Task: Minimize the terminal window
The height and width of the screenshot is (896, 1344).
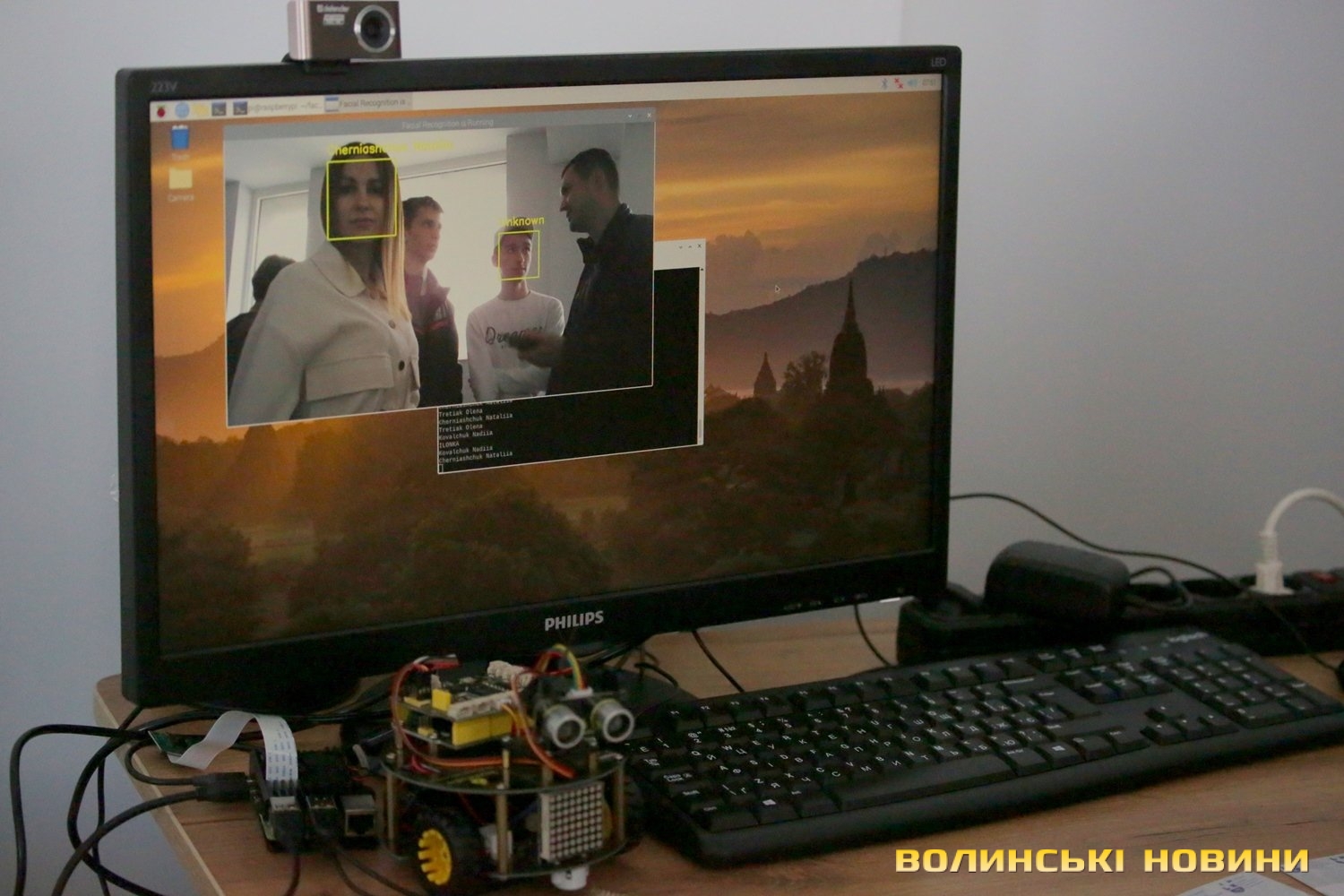Action: coord(682,246)
